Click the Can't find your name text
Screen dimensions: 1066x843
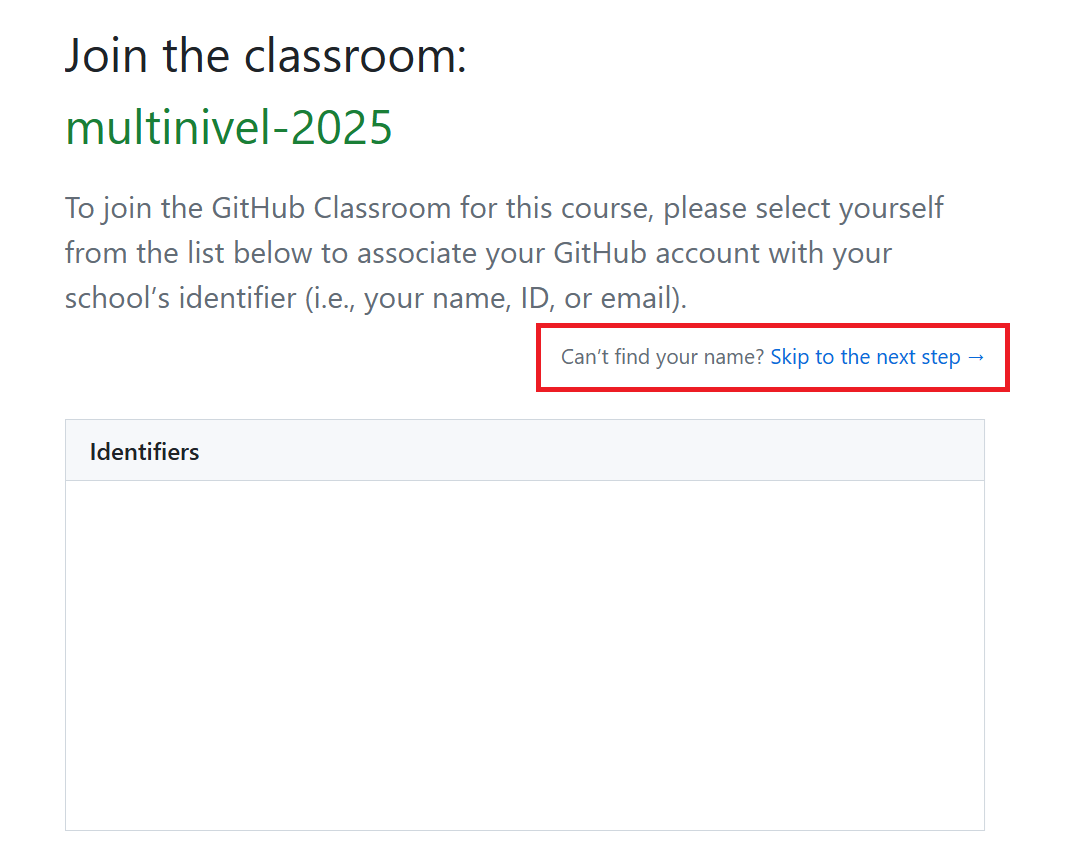662,357
